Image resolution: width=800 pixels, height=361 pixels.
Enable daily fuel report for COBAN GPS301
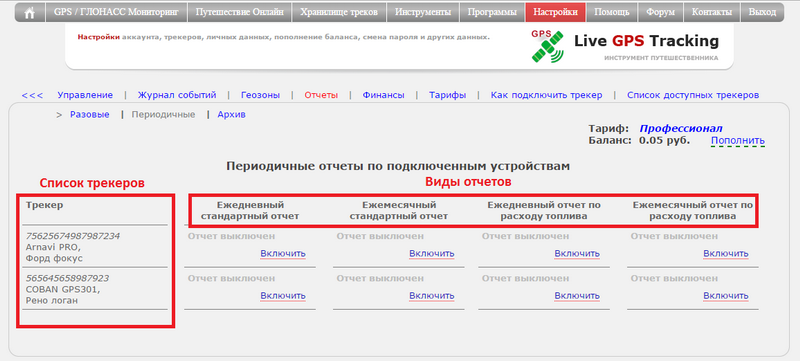(x=577, y=296)
